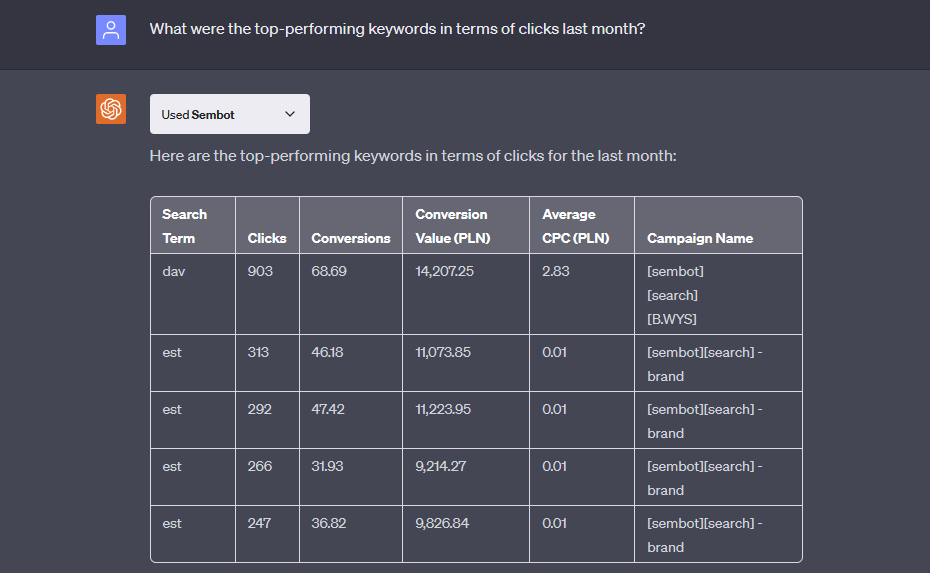The height and width of the screenshot is (573, 930).
Task: Open the Used Sembot plugin box
Action: tap(230, 114)
